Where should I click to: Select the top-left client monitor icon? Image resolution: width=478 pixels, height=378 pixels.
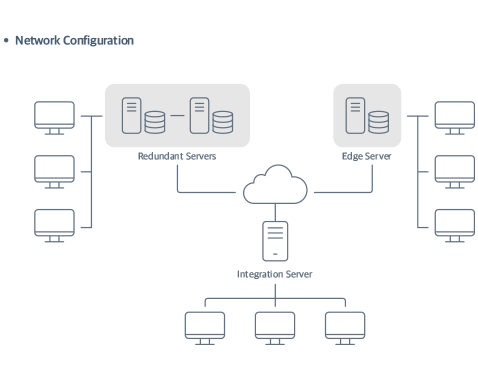(54, 118)
